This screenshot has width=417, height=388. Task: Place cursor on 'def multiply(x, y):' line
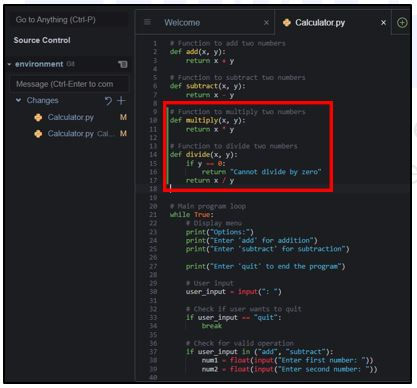pos(207,120)
